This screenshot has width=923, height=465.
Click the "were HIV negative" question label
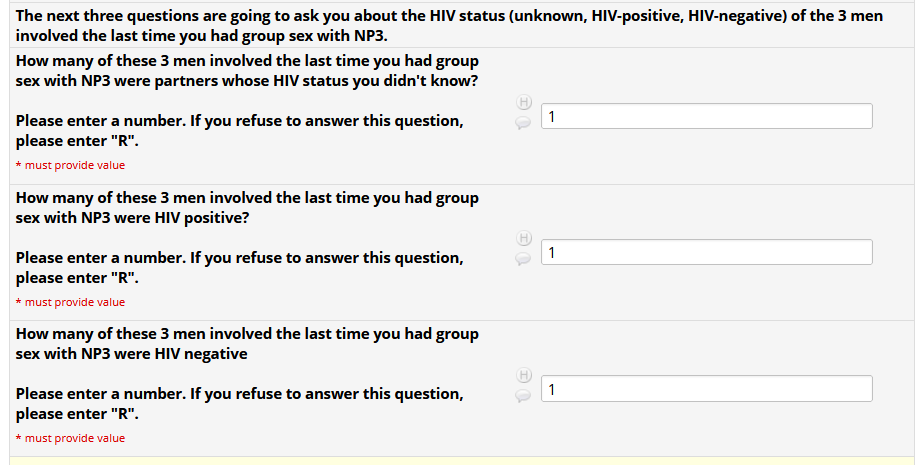(x=247, y=343)
